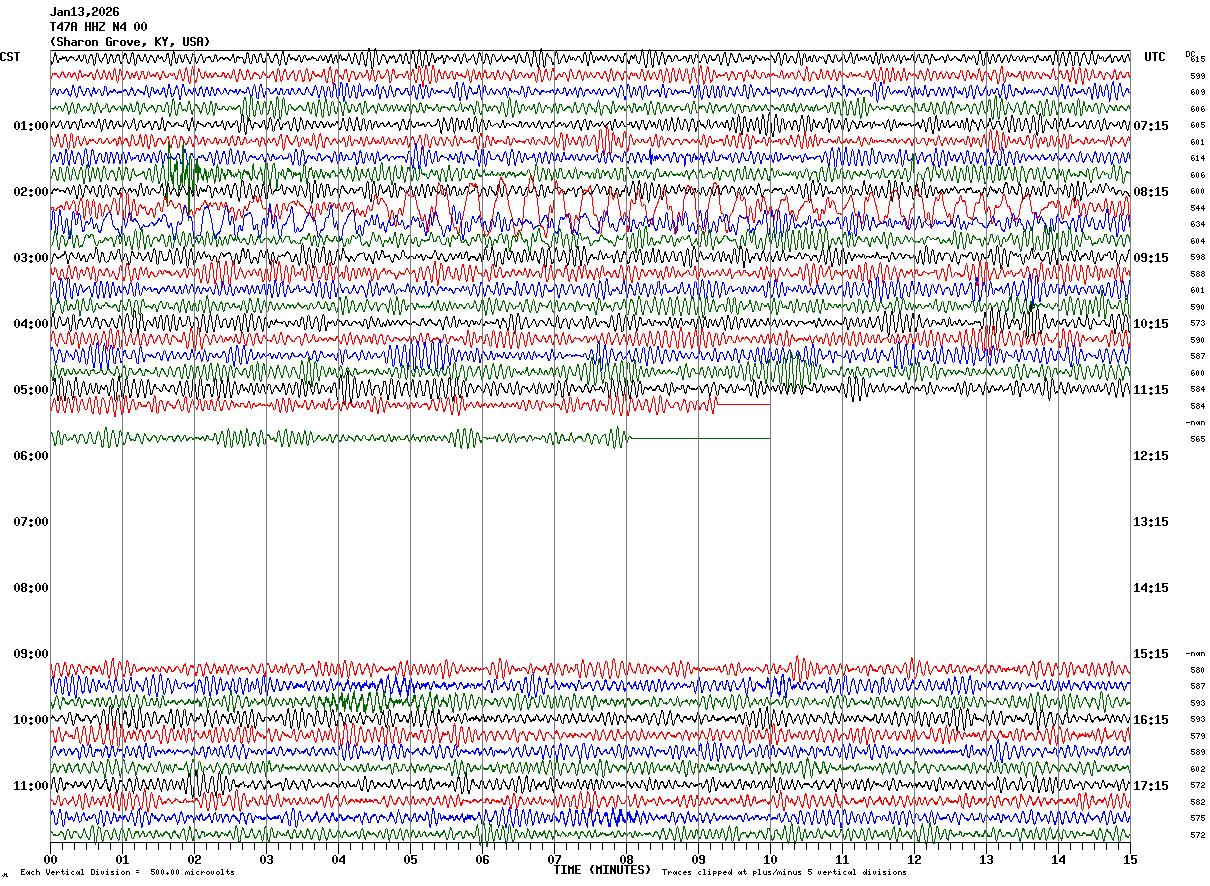Viewport: 1210px width, 886px height.
Task: Click the 07:15 UTC time label
Action: pos(1151,126)
